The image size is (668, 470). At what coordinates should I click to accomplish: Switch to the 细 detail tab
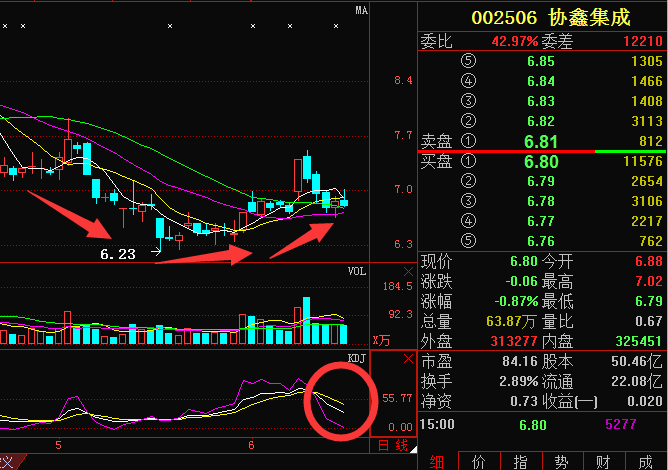pyautogui.click(x=437, y=461)
